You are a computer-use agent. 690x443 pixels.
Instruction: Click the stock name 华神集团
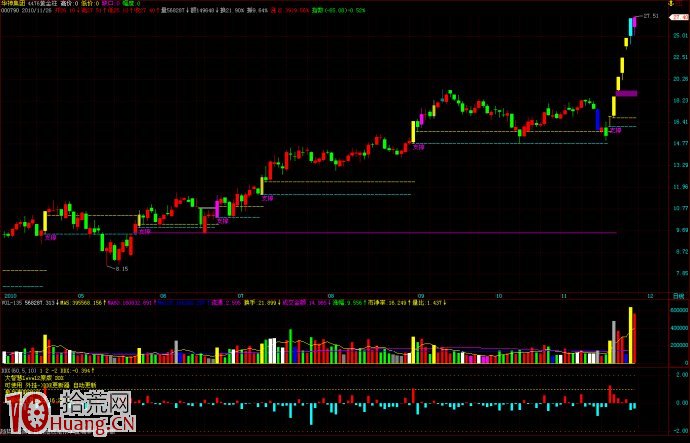(x=12, y=3)
